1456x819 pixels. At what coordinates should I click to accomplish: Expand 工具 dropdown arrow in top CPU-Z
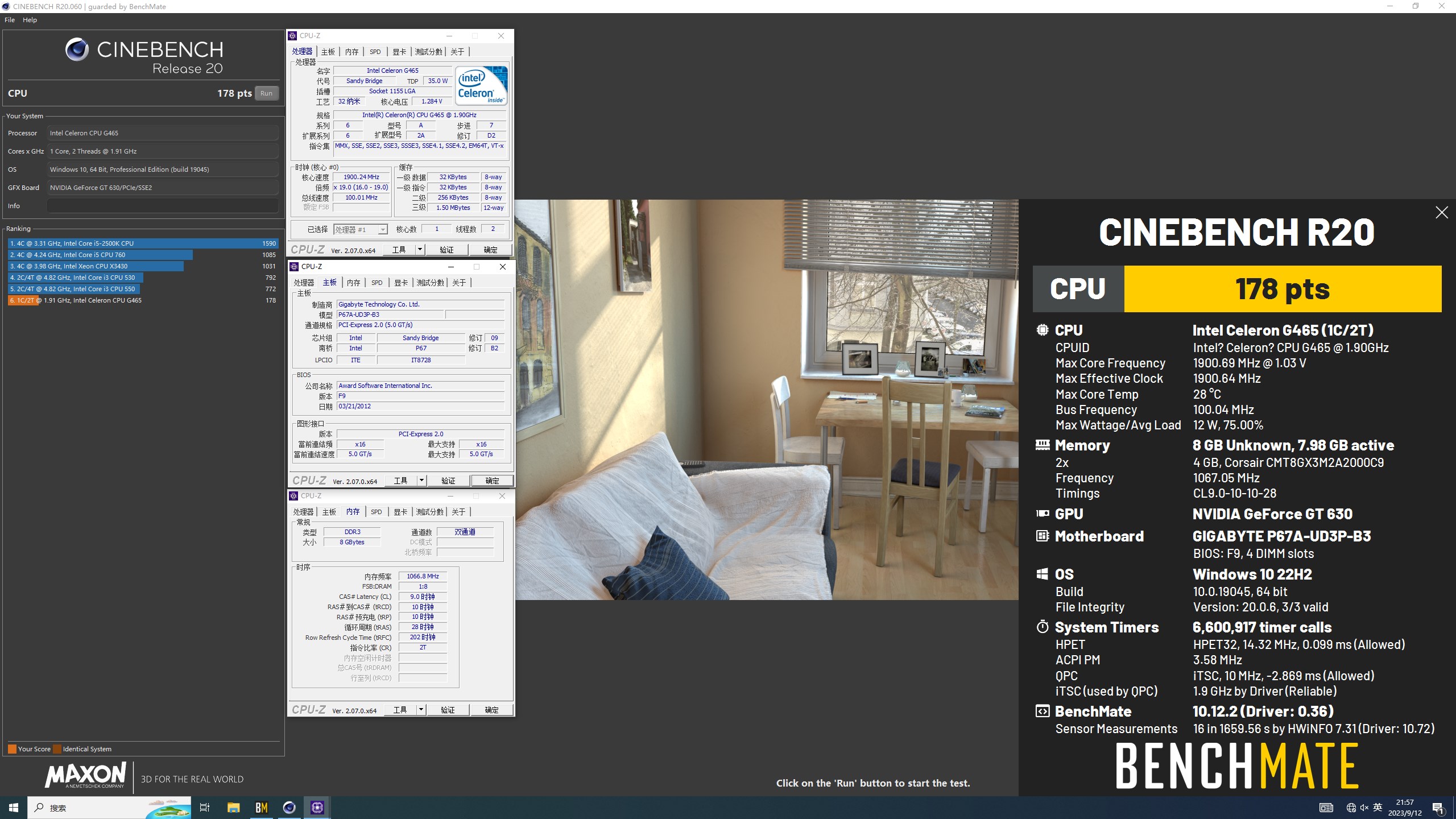coord(420,250)
